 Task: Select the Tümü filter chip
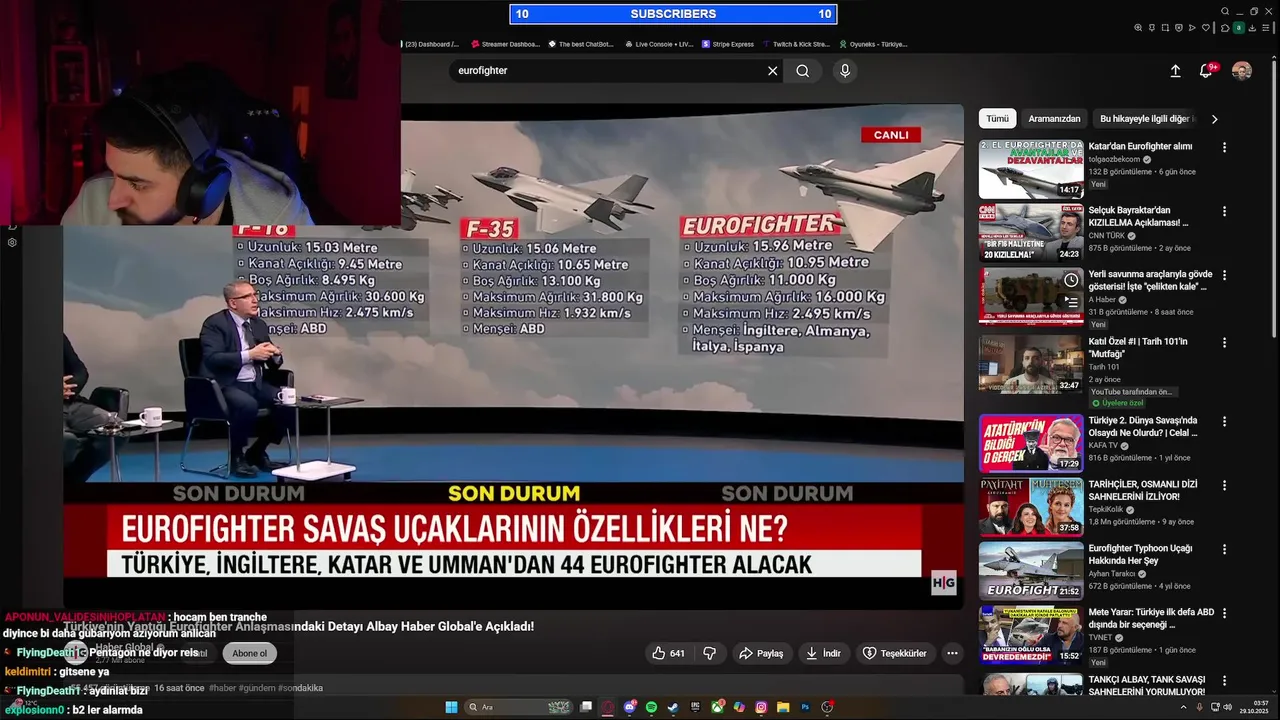998,118
